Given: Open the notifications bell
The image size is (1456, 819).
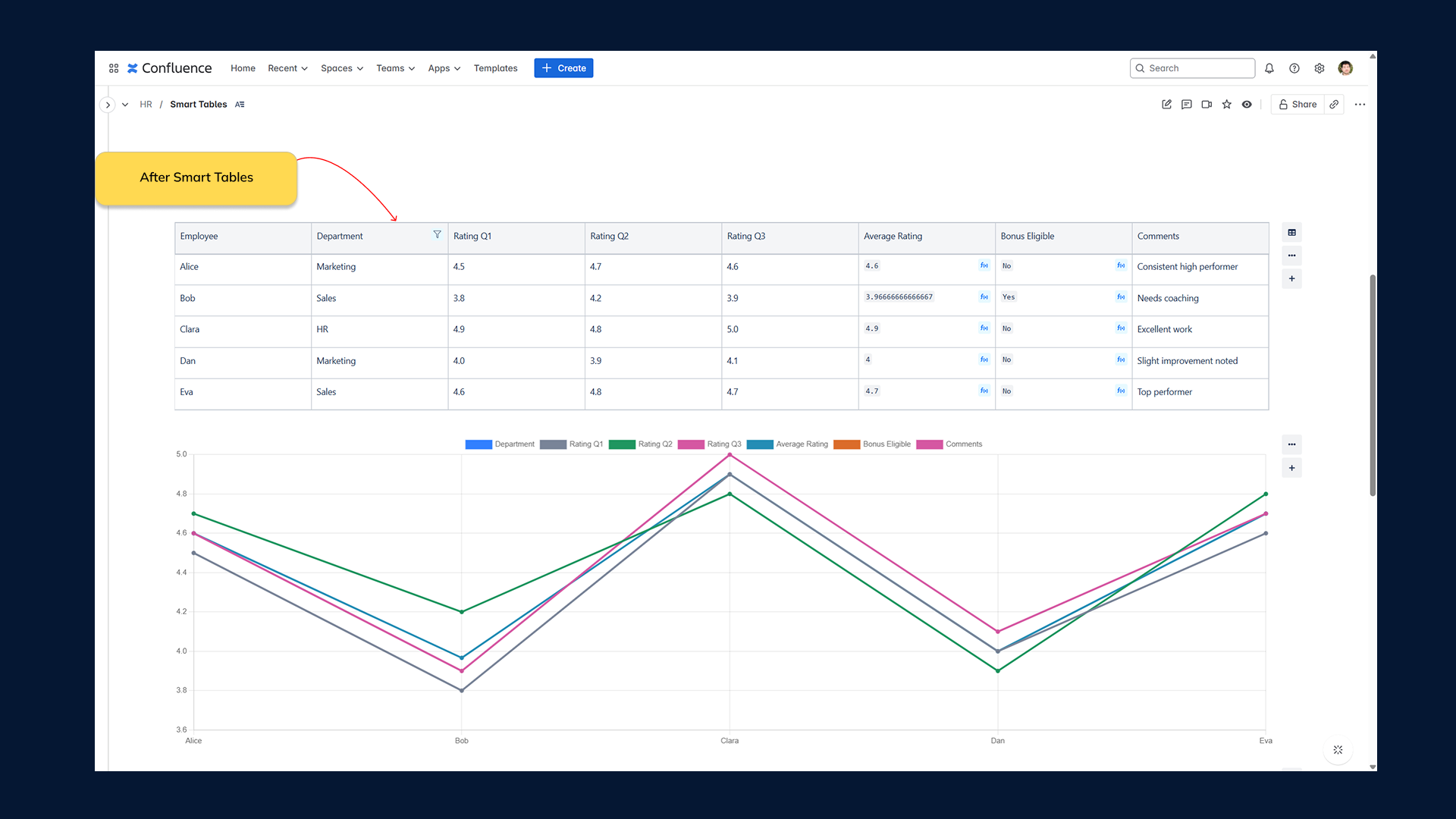Looking at the screenshot, I should coord(1269,68).
